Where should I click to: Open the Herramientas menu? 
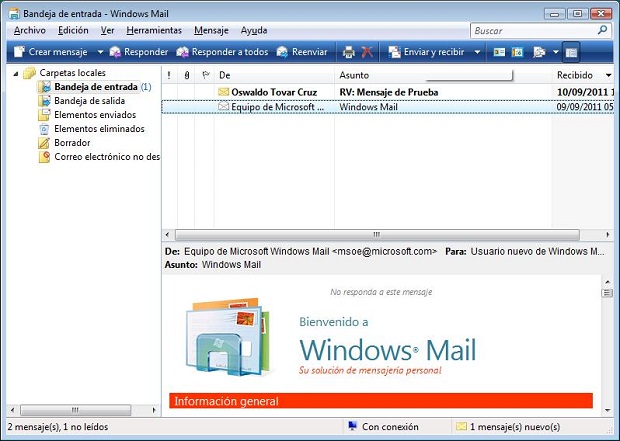pyautogui.click(x=154, y=30)
